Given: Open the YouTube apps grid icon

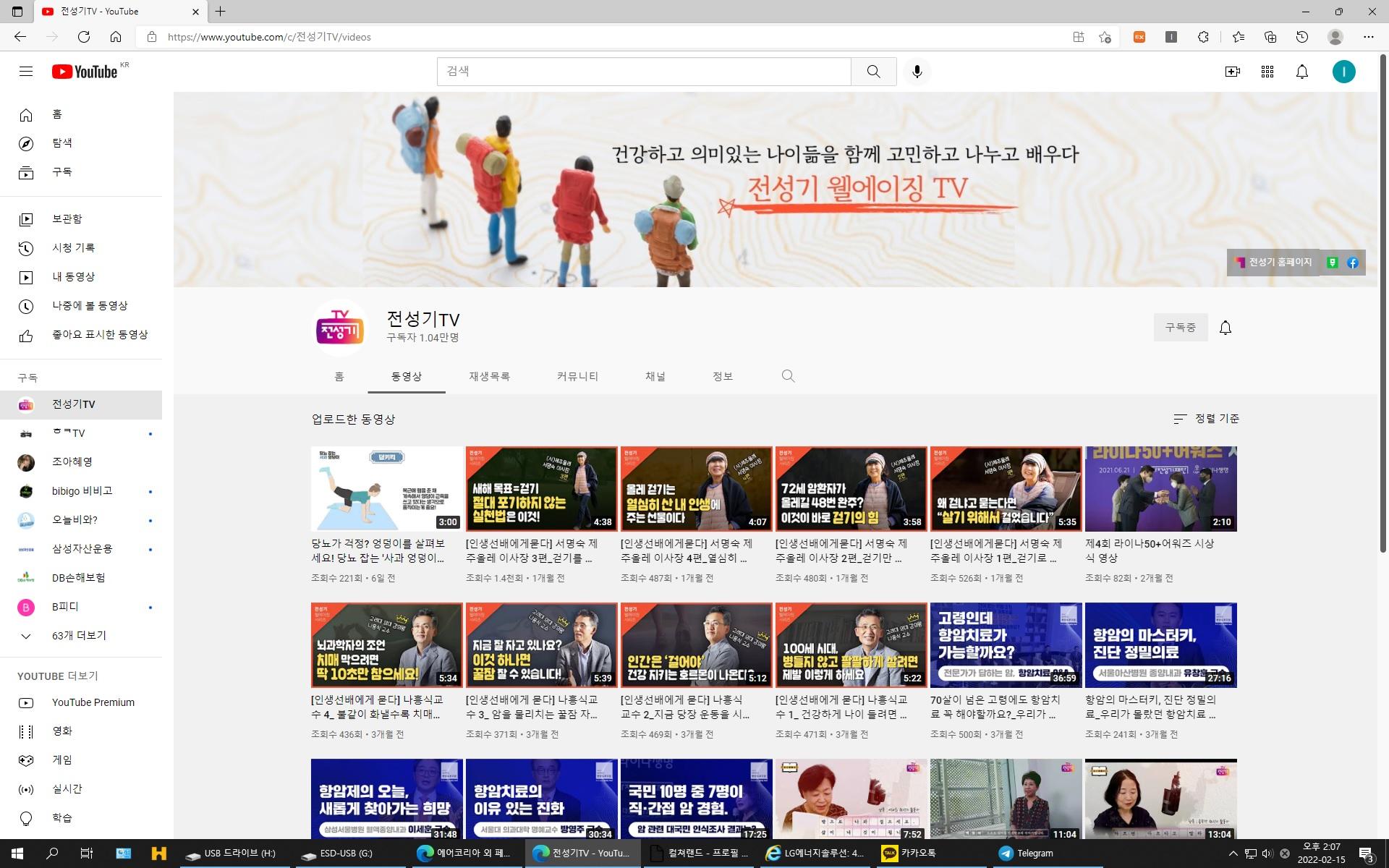Looking at the screenshot, I should [x=1267, y=72].
